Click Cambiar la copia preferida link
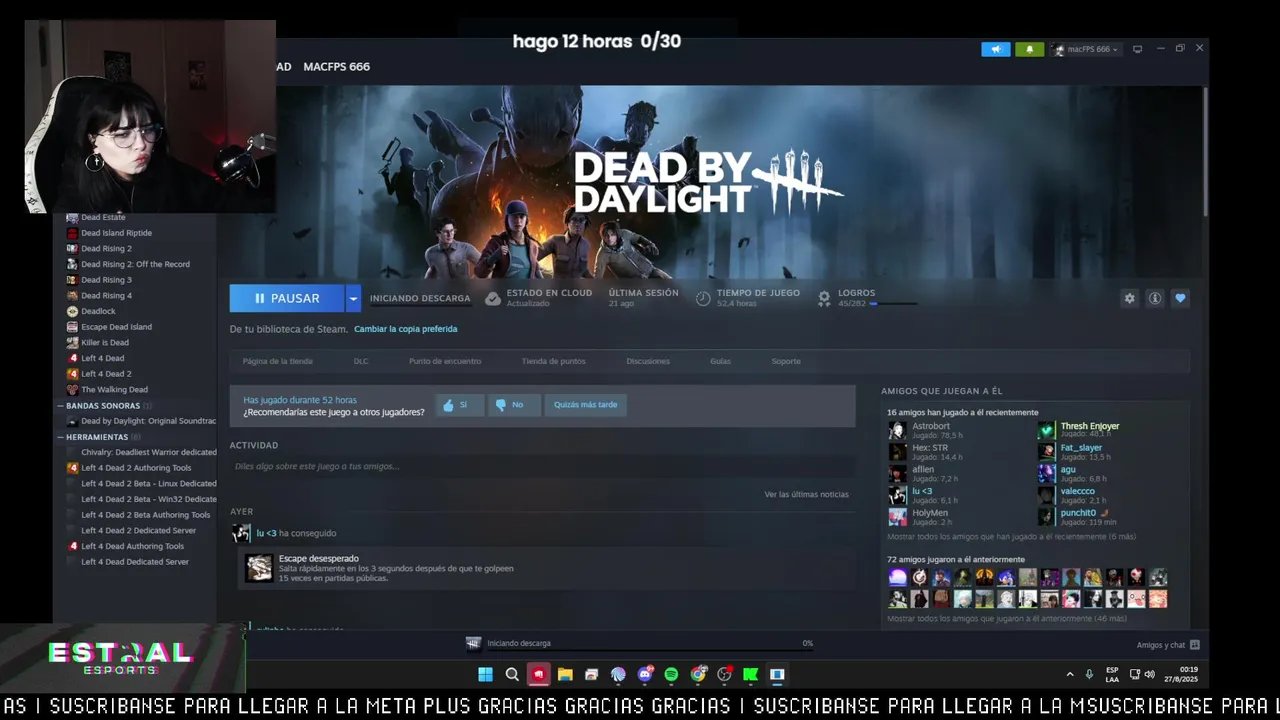The image size is (1280, 720). [x=405, y=329]
